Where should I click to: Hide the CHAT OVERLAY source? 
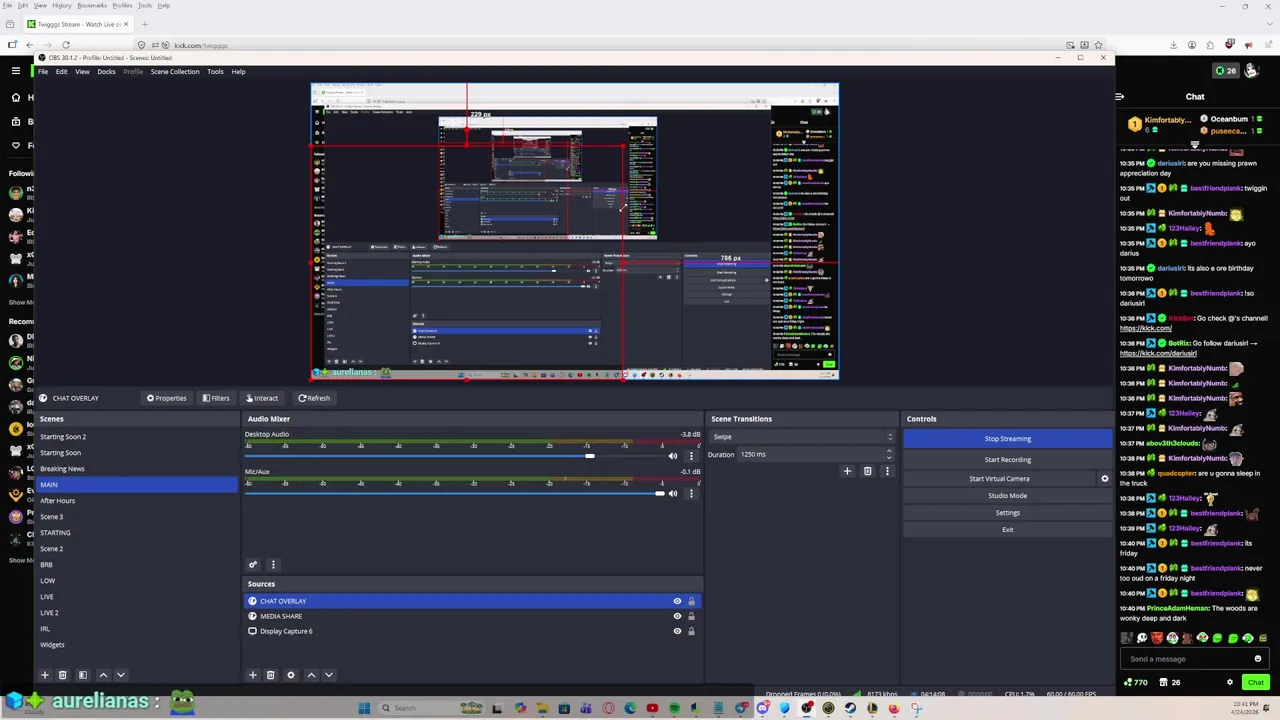(677, 601)
